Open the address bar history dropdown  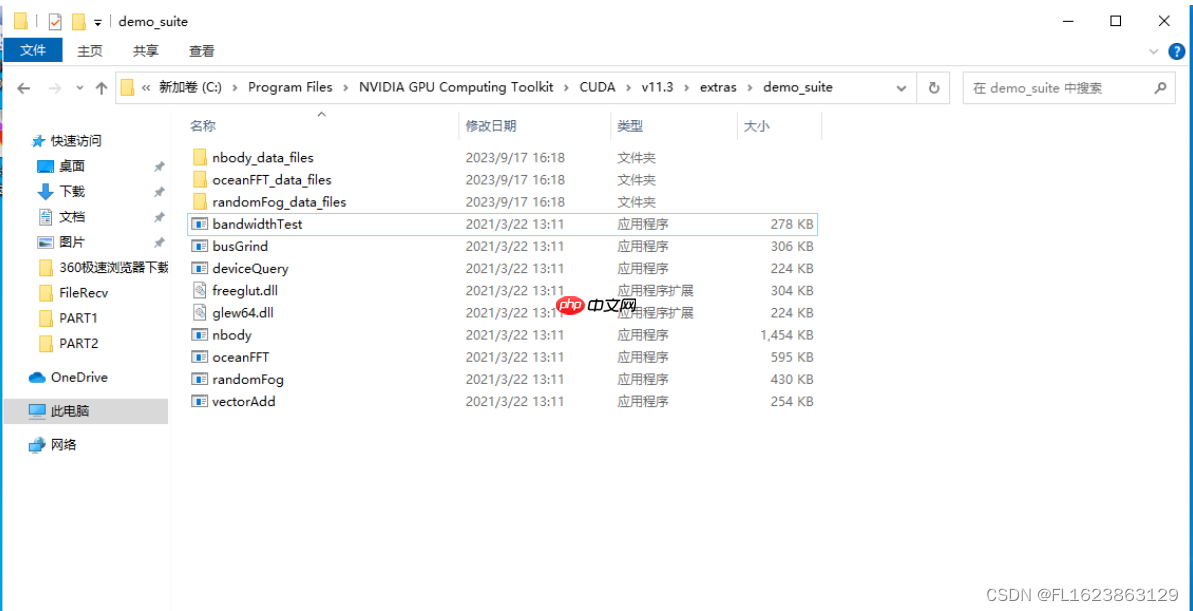click(x=901, y=88)
